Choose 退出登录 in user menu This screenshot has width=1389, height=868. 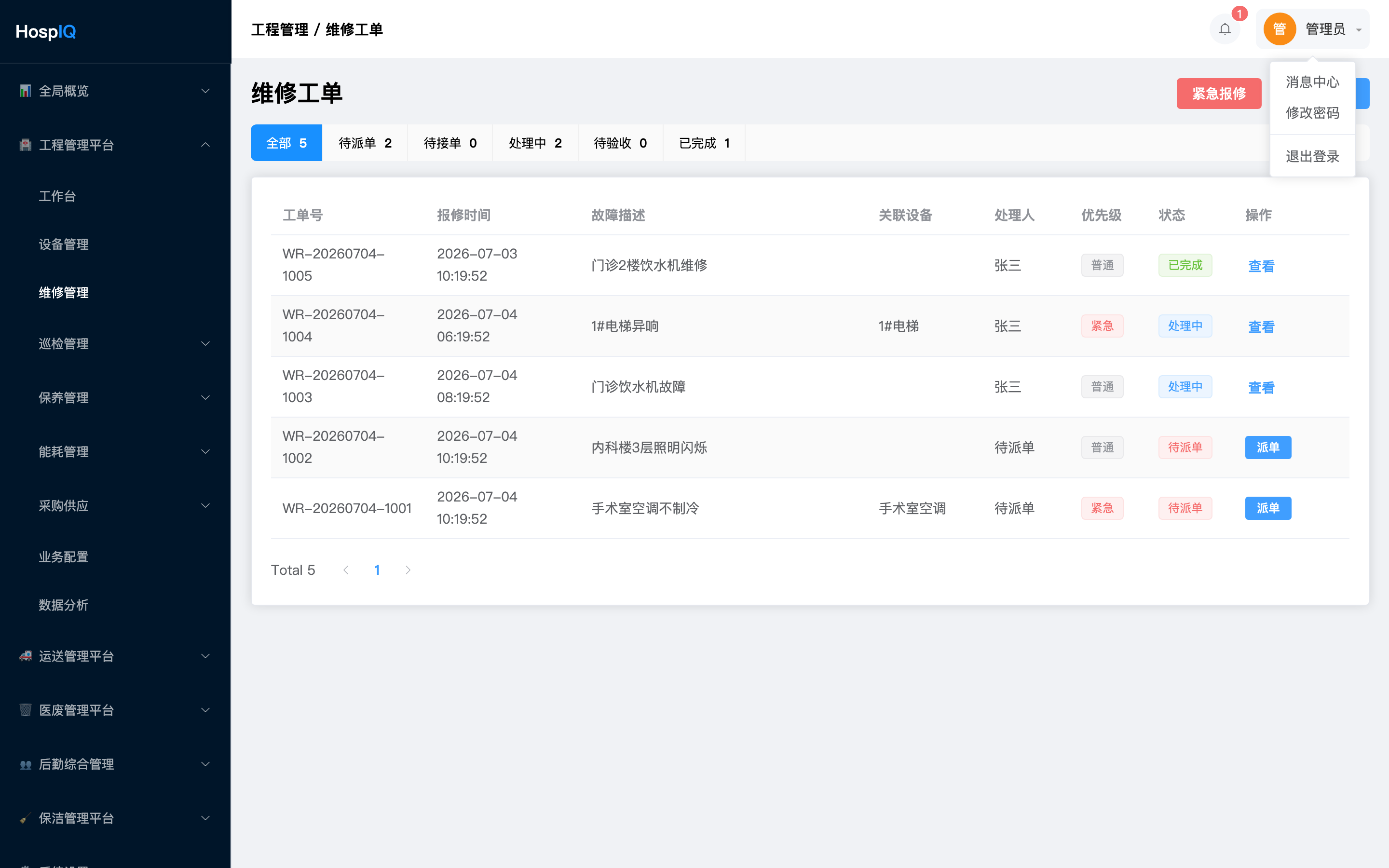pyautogui.click(x=1312, y=156)
